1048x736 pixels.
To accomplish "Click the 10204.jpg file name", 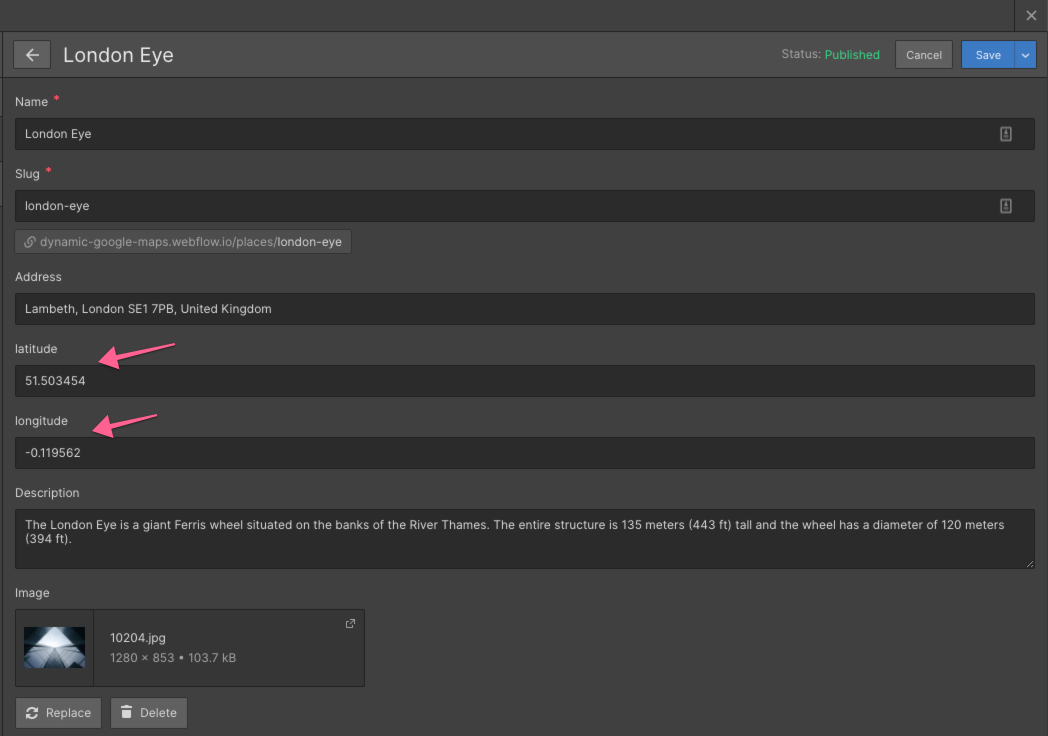I will coord(138,638).
